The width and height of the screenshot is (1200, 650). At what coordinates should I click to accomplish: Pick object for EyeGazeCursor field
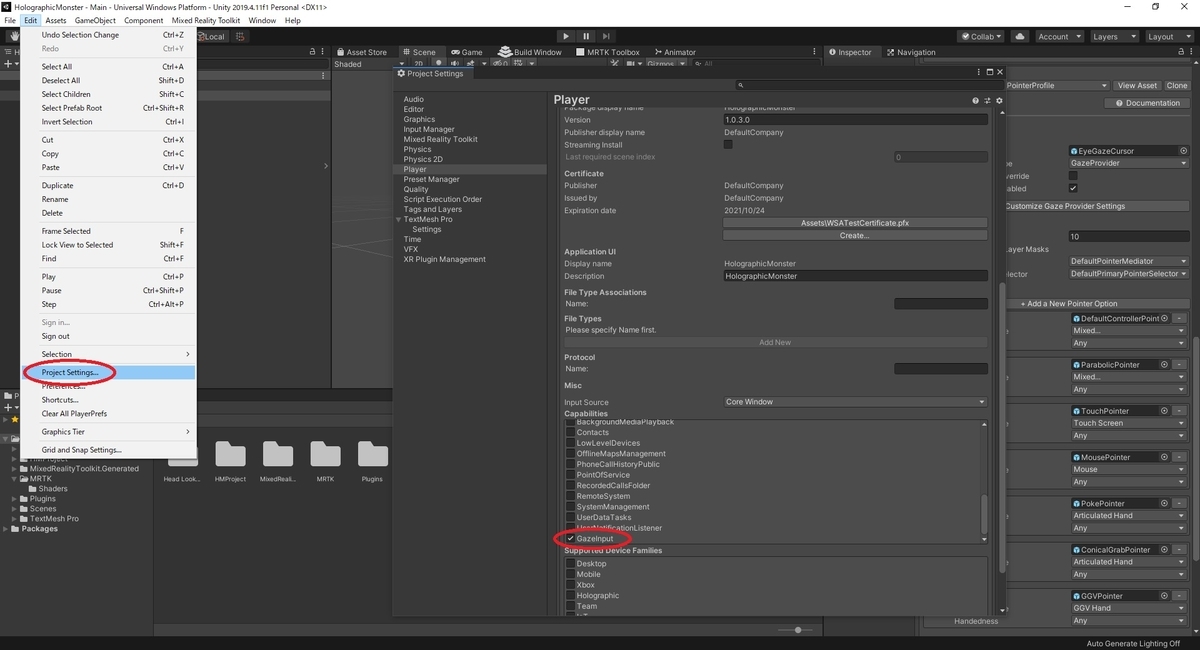(x=1183, y=151)
